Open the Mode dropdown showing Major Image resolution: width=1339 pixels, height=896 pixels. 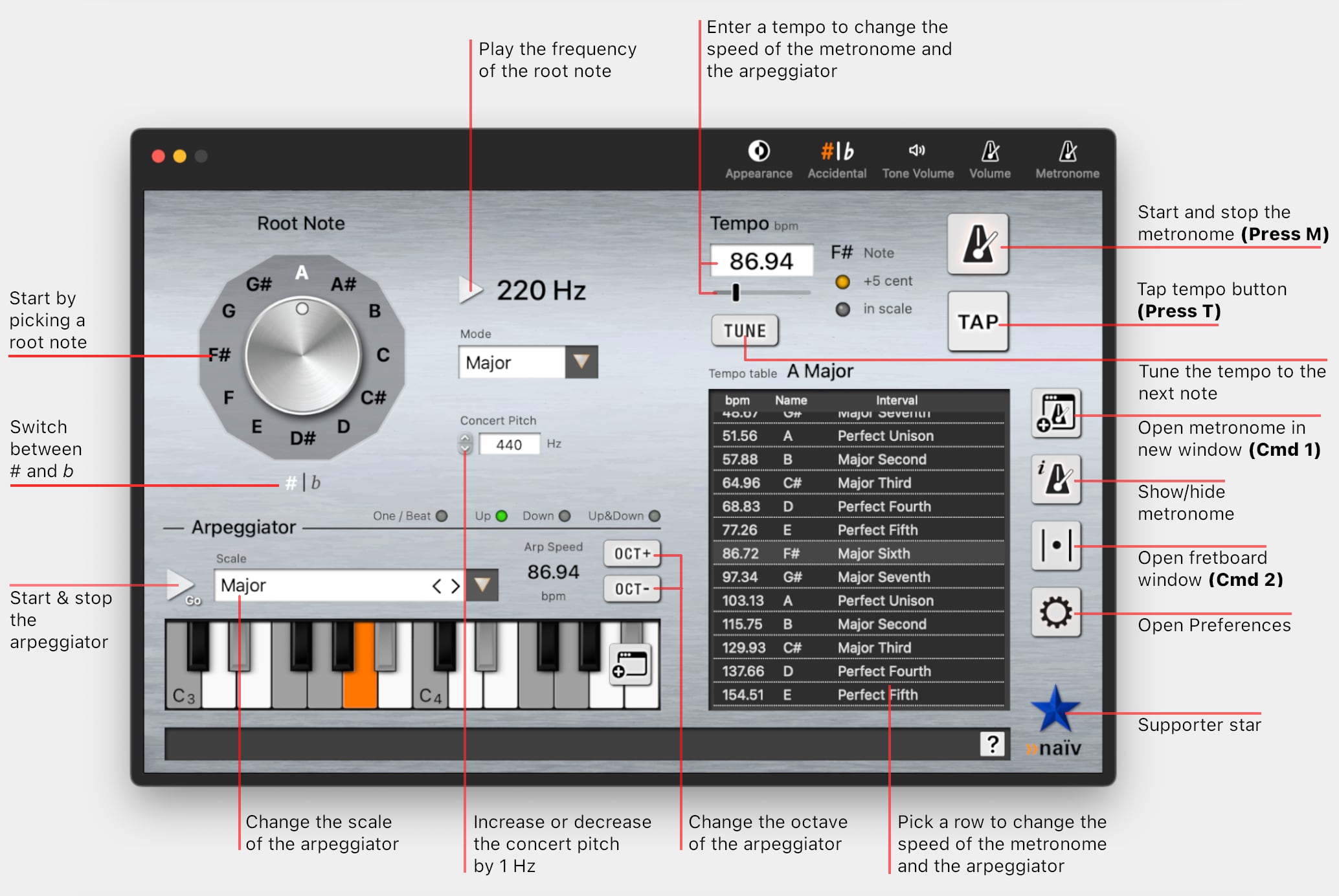(x=581, y=362)
